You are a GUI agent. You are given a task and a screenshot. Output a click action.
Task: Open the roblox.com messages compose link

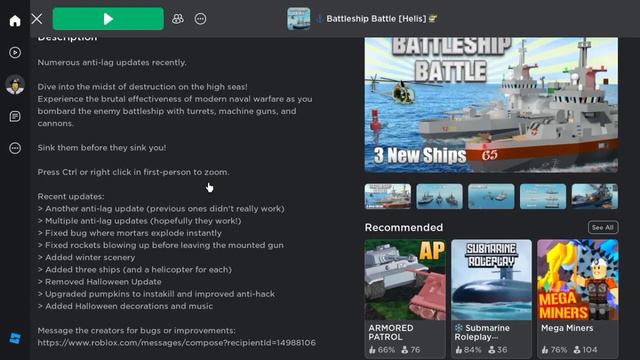(176, 343)
